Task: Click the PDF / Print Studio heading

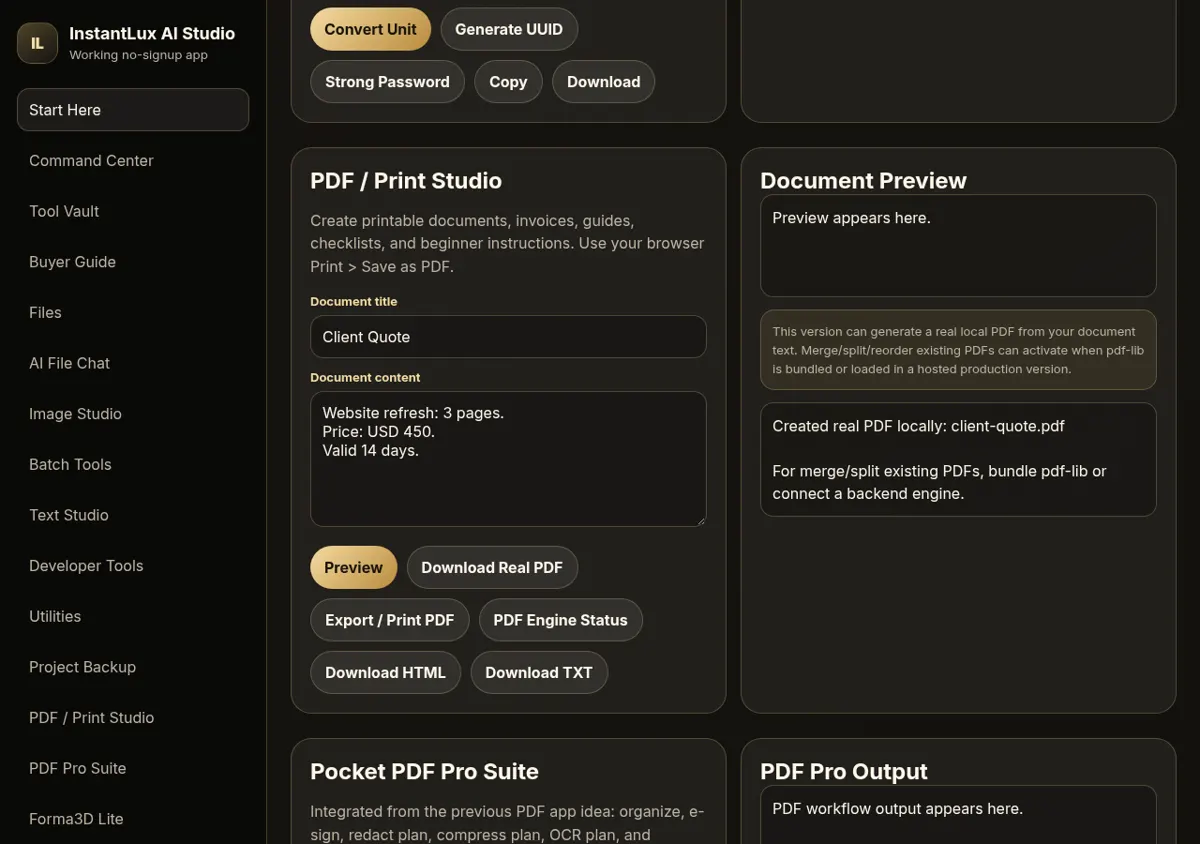Action: tap(406, 181)
